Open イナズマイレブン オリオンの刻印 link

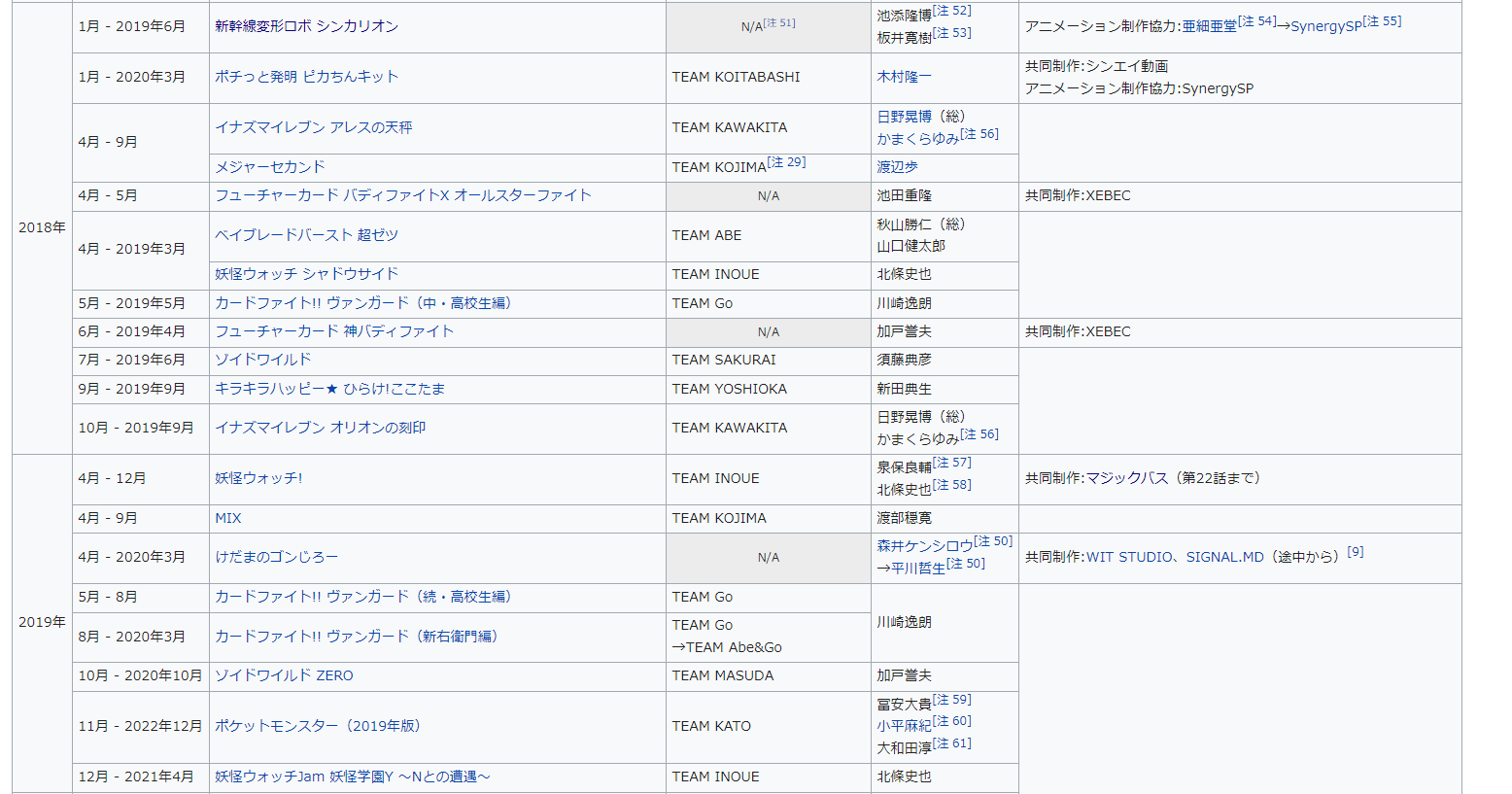pyautogui.click(x=320, y=428)
